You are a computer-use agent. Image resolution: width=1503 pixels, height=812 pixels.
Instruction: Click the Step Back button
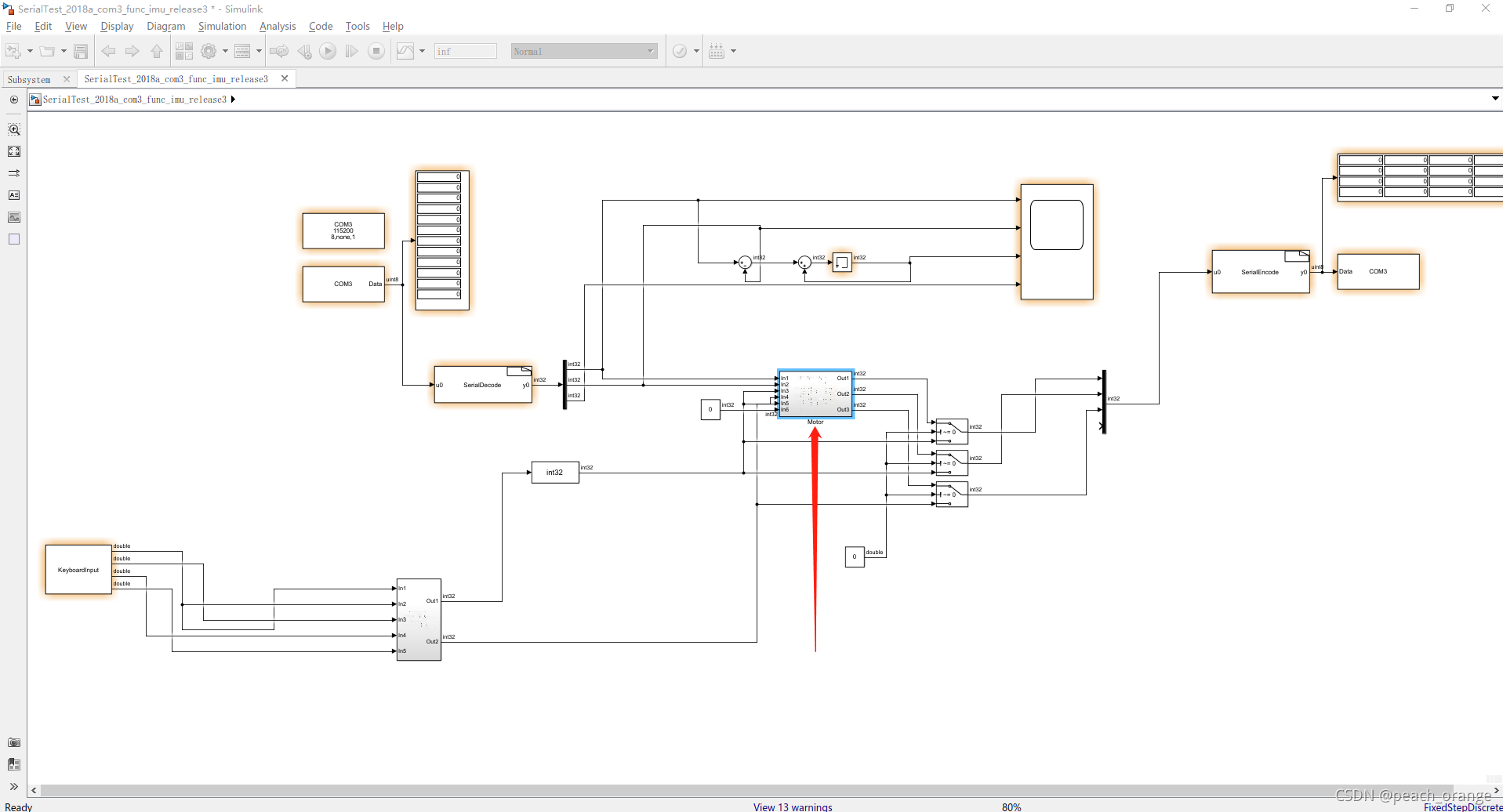pos(304,51)
